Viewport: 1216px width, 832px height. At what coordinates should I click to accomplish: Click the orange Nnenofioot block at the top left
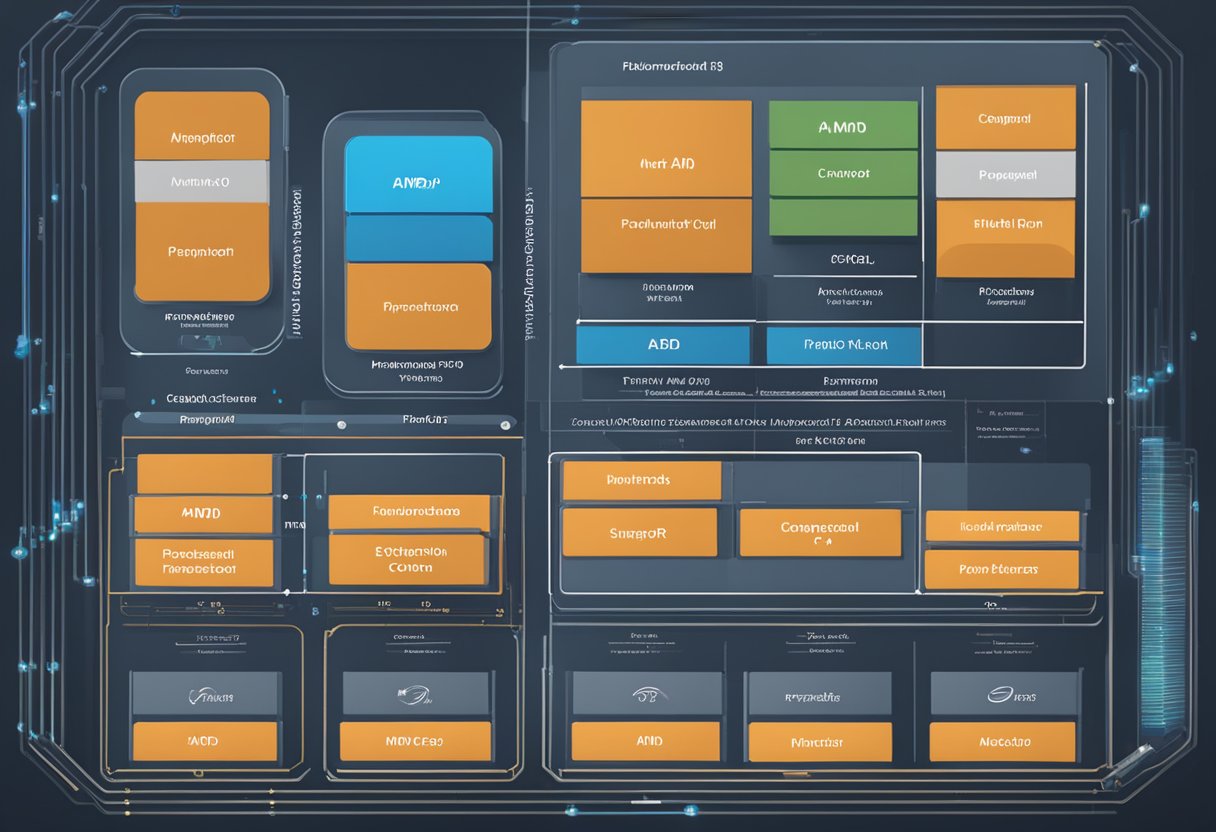click(x=202, y=126)
